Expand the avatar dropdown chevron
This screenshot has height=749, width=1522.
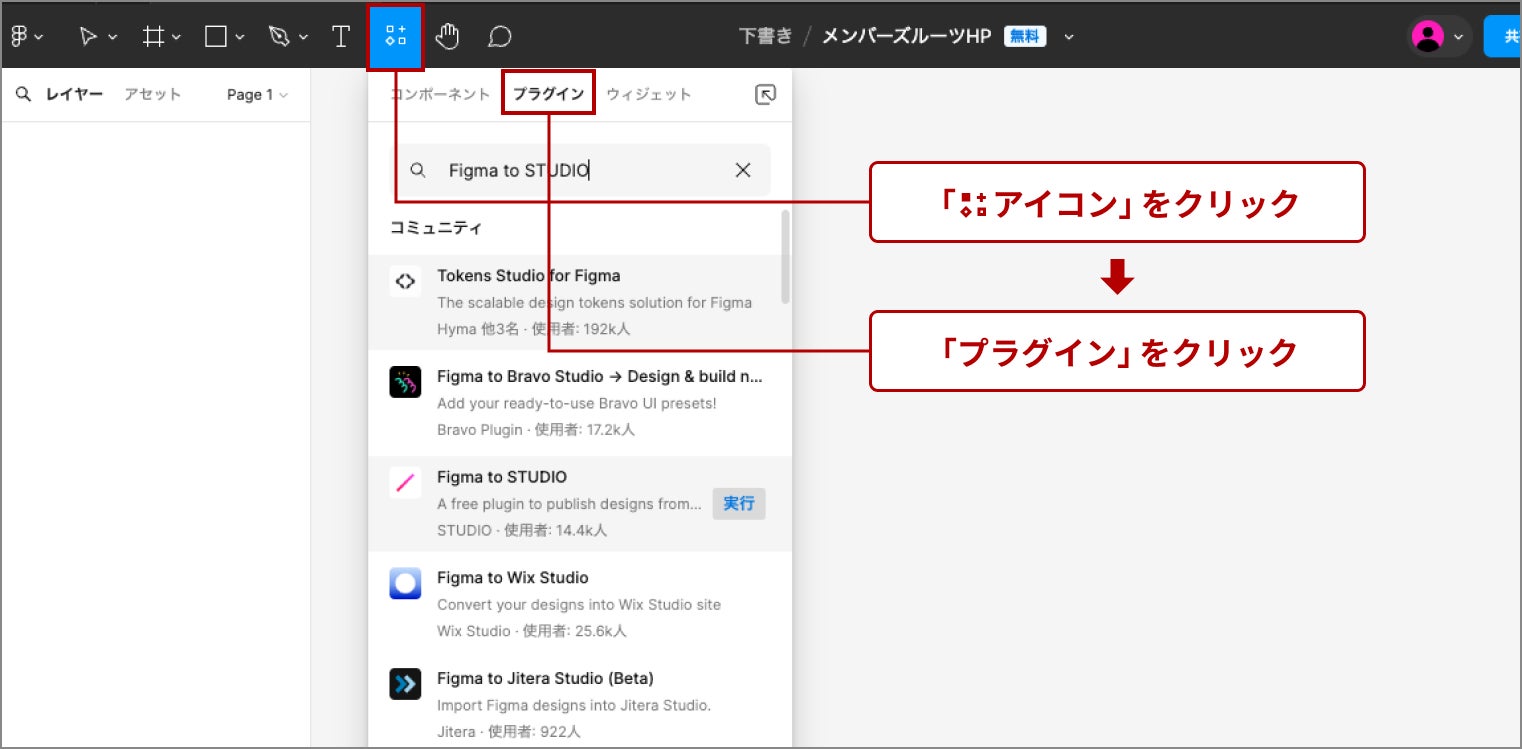click(x=1458, y=38)
